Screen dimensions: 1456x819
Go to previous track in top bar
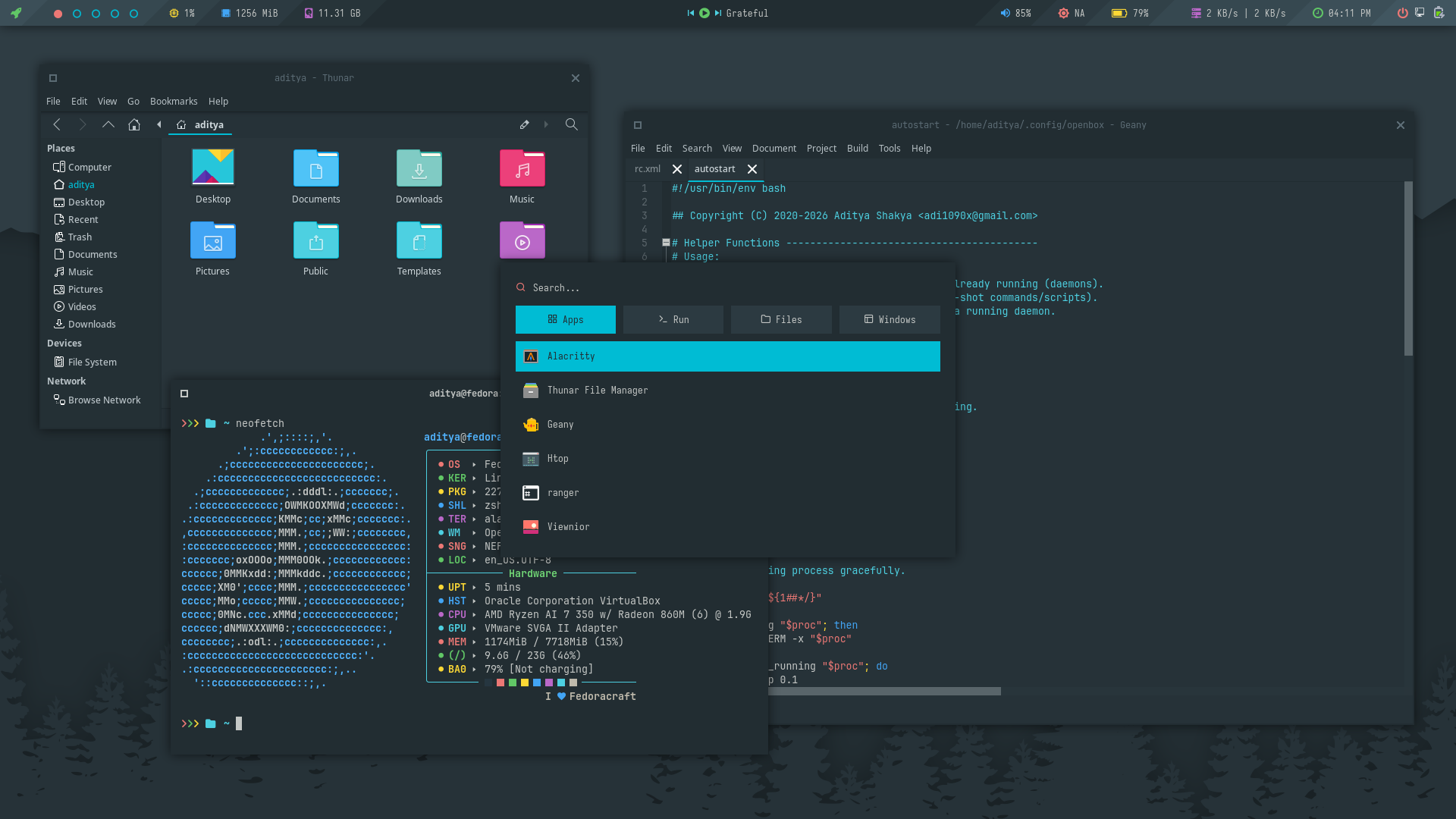coord(691,13)
